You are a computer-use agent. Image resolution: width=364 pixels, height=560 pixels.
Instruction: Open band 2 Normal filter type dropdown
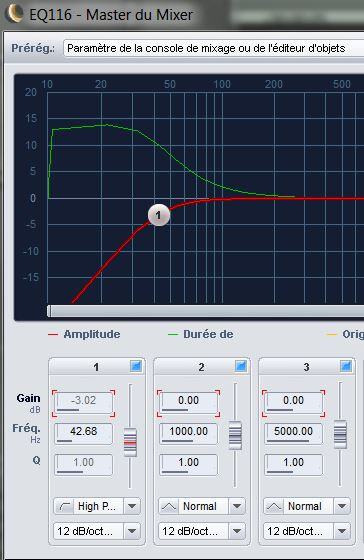(x=237, y=506)
